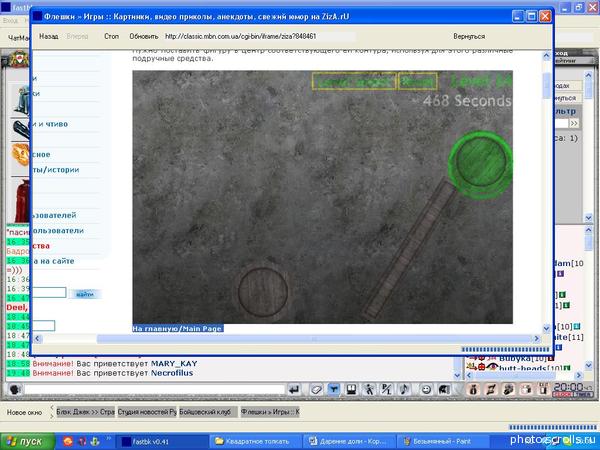Switch to Бойцовский клуб tab
The image size is (600, 450).
pos(208,412)
